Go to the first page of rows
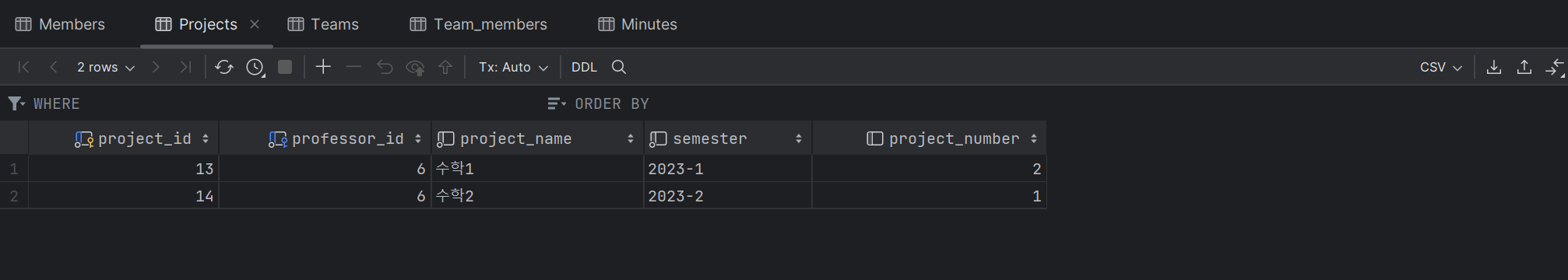This screenshot has height=280, width=1568. pos(23,67)
